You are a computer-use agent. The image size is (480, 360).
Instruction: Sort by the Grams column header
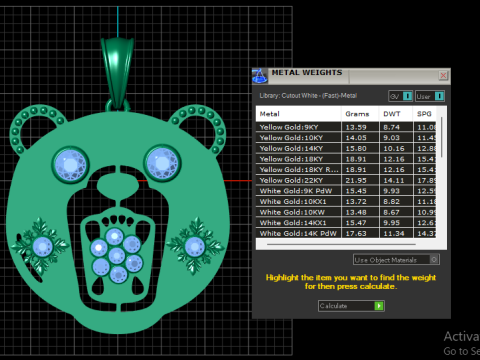pos(360,114)
